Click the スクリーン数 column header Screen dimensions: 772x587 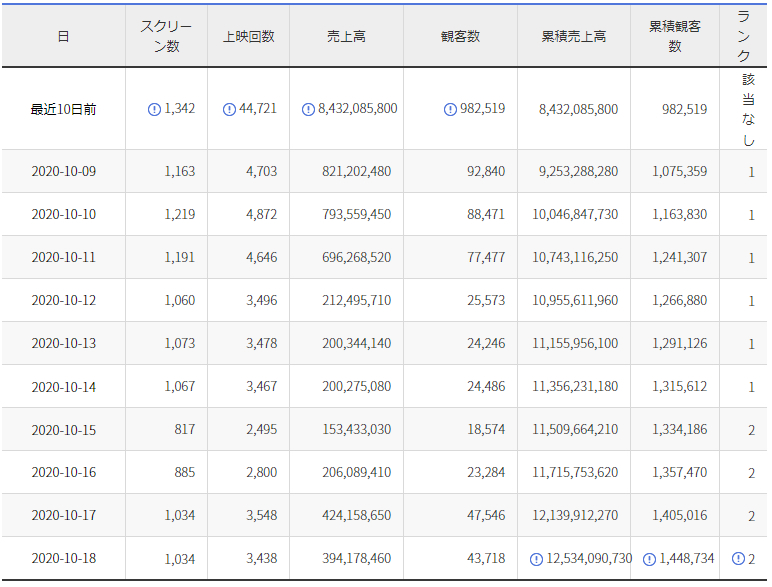coord(166,36)
